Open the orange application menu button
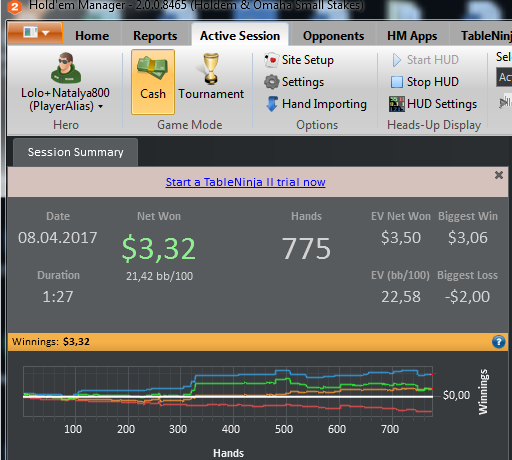 pyautogui.click(x=35, y=33)
